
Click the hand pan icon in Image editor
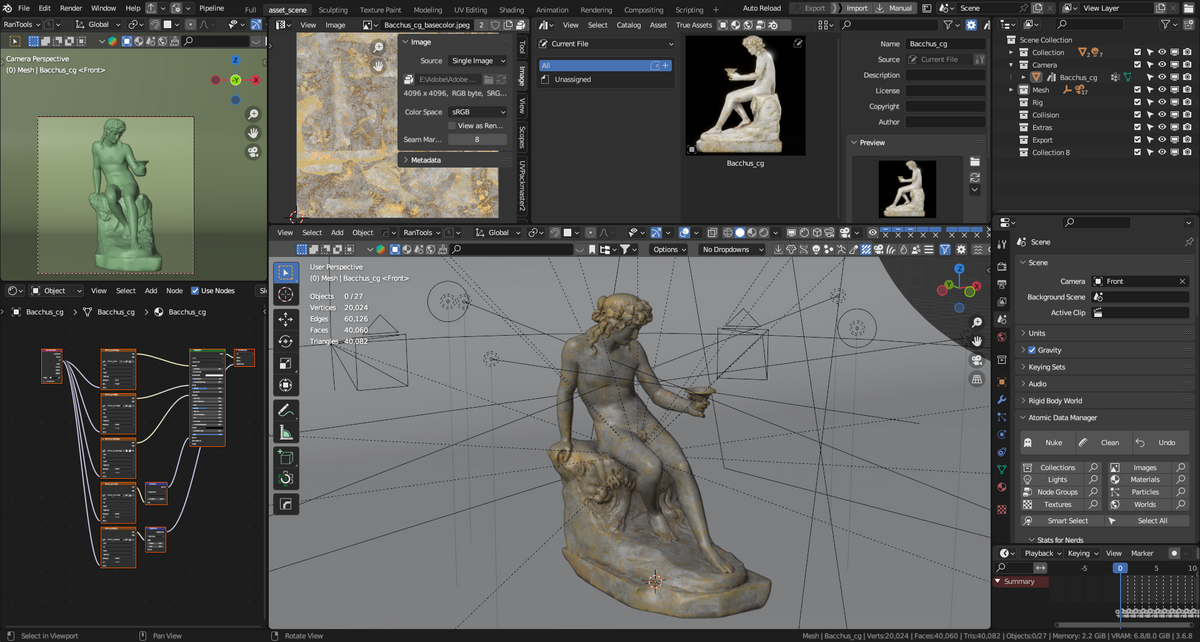(379, 65)
